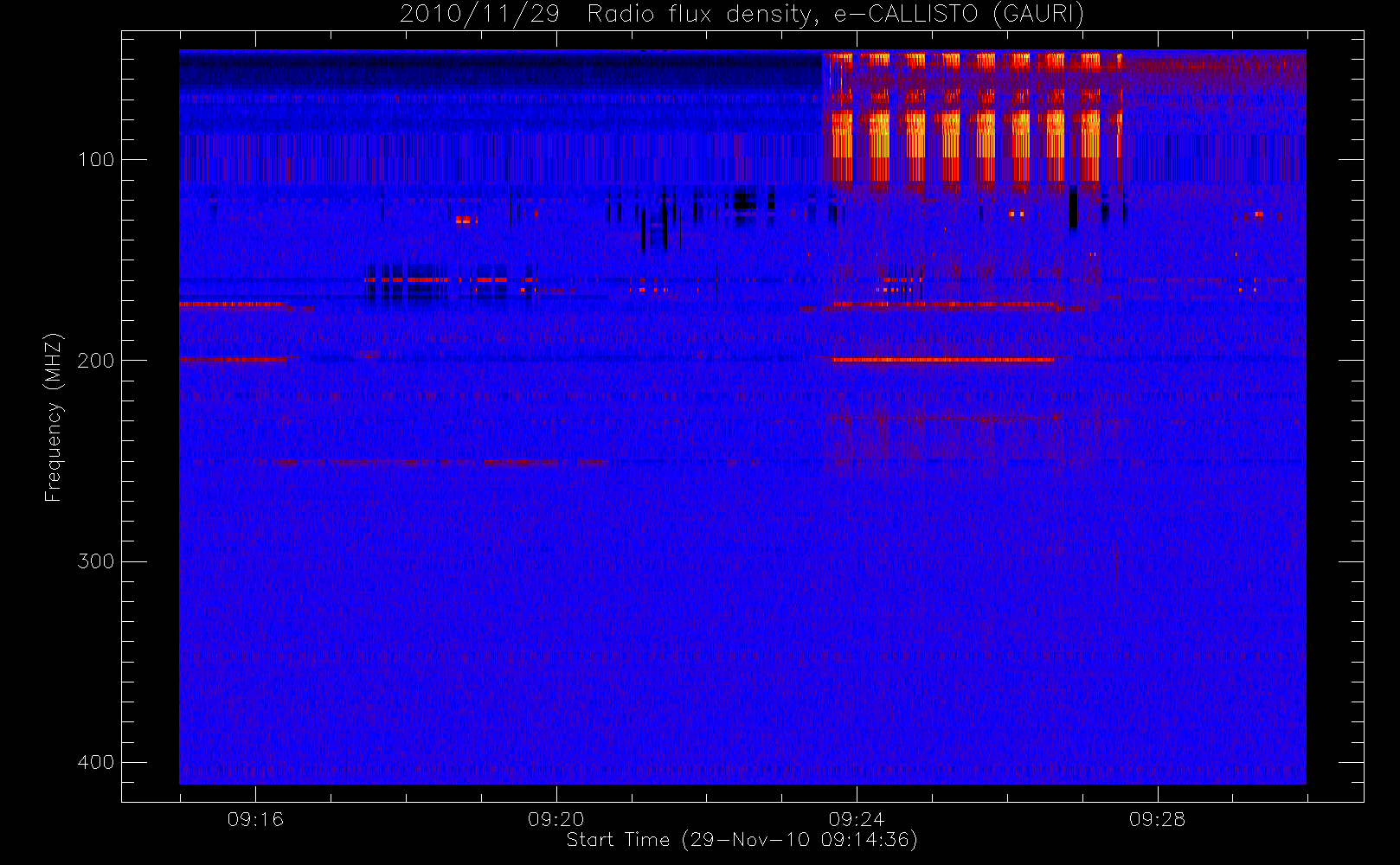The height and width of the screenshot is (865, 1400).
Task: Click the 100 frequency tick label
Action: click(x=95, y=159)
